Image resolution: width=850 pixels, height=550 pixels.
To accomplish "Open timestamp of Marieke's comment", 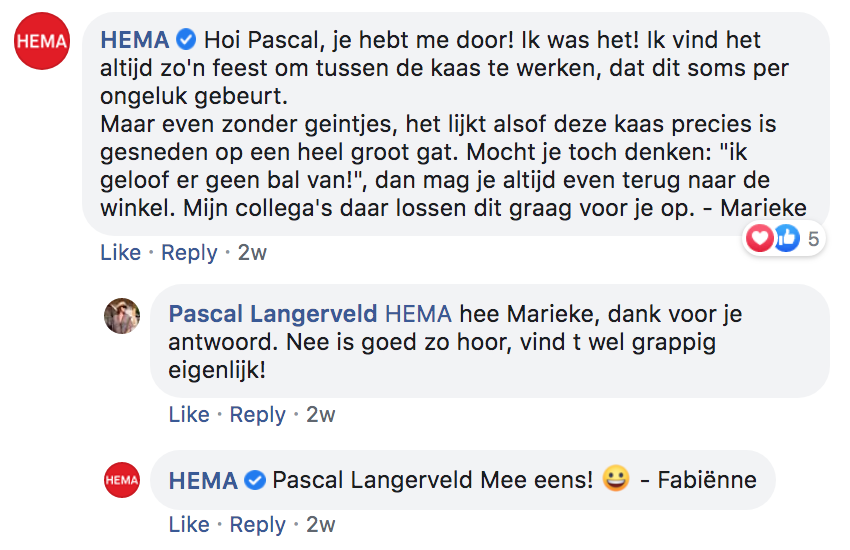I will point(252,253).
